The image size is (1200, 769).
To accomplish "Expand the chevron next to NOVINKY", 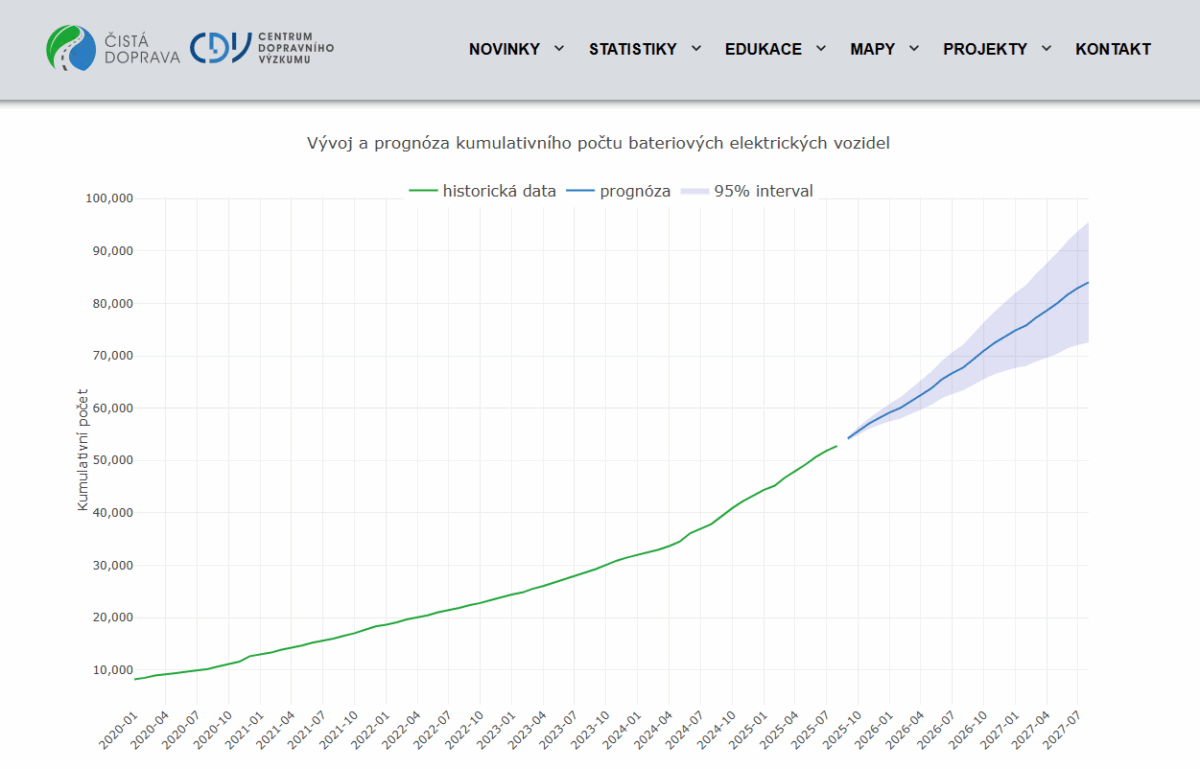I will (559, 48).
